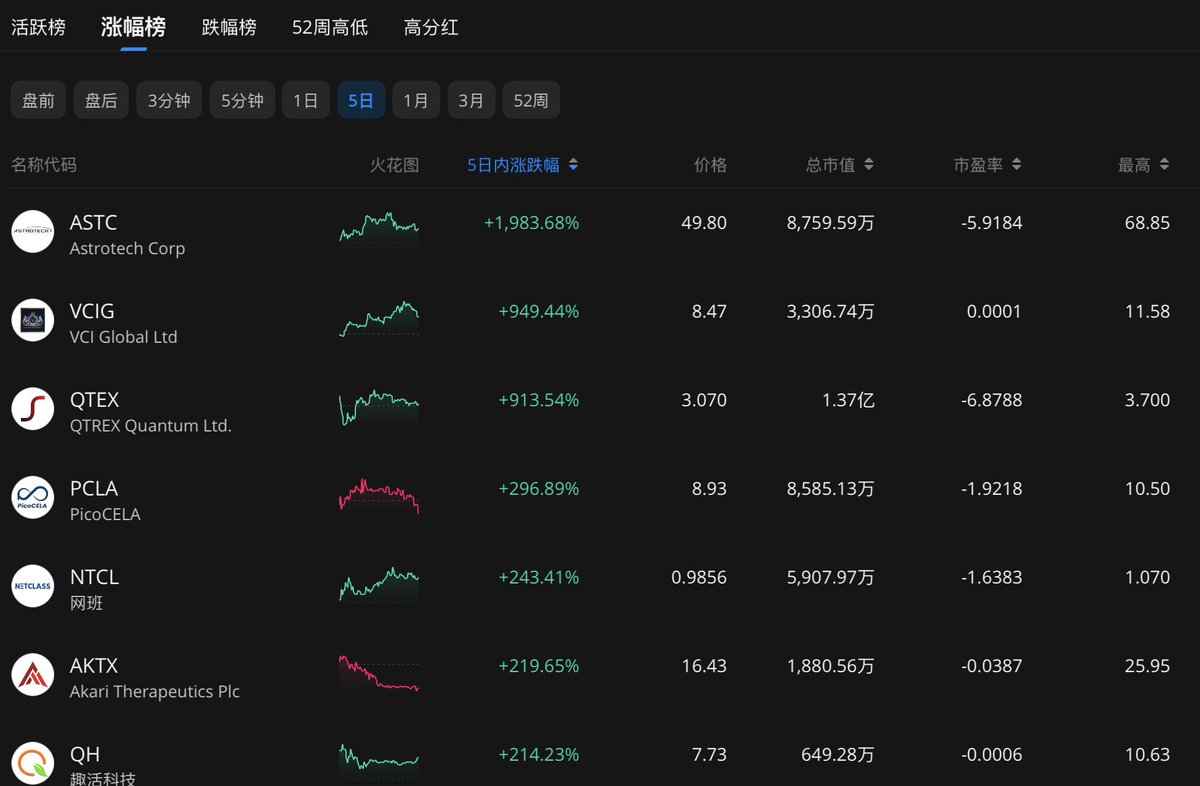View the ASTC sparkline chart
The image size is (1200, 786).
pyautogui.click(x=379, y=229)
